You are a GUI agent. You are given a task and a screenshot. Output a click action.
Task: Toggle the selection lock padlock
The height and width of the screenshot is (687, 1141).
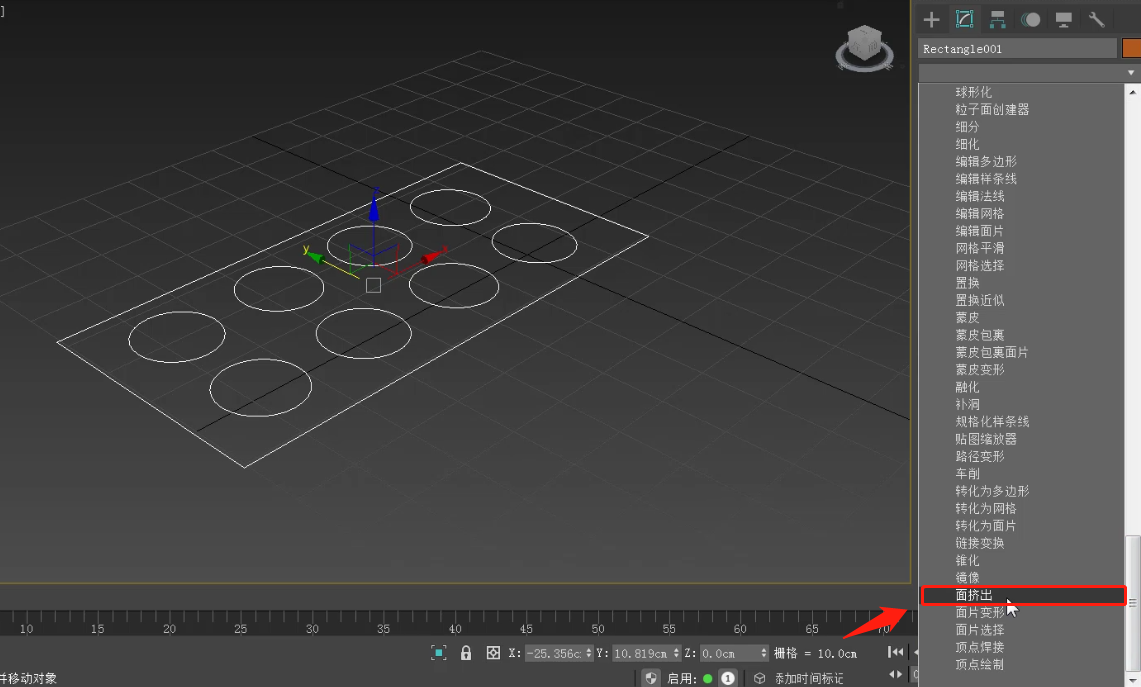[466, 653]
